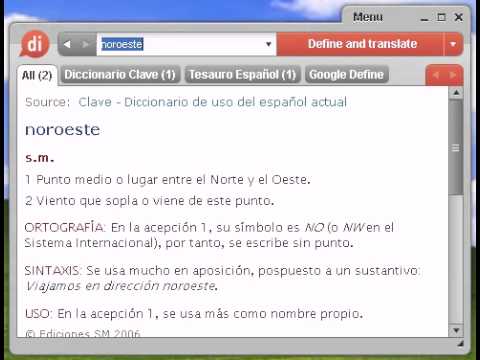The width and height of the screenshot is (480, 360).
Task: Switch to the All (2) tab
Action: [37, 75]
